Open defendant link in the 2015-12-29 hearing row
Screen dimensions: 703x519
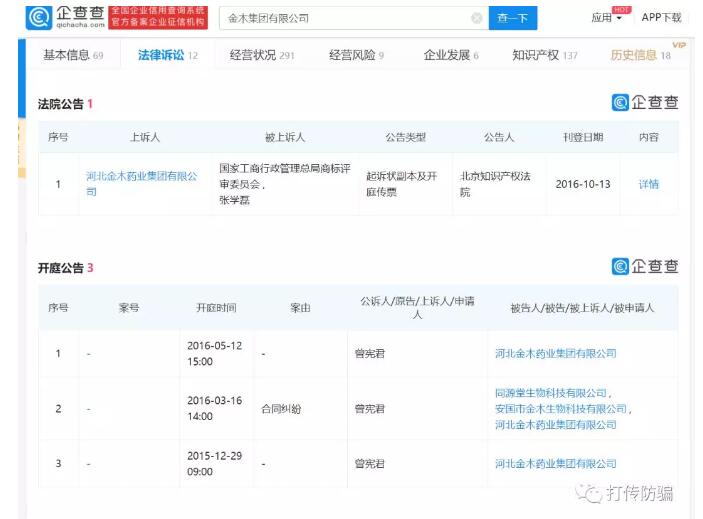[x=555, y=464]
